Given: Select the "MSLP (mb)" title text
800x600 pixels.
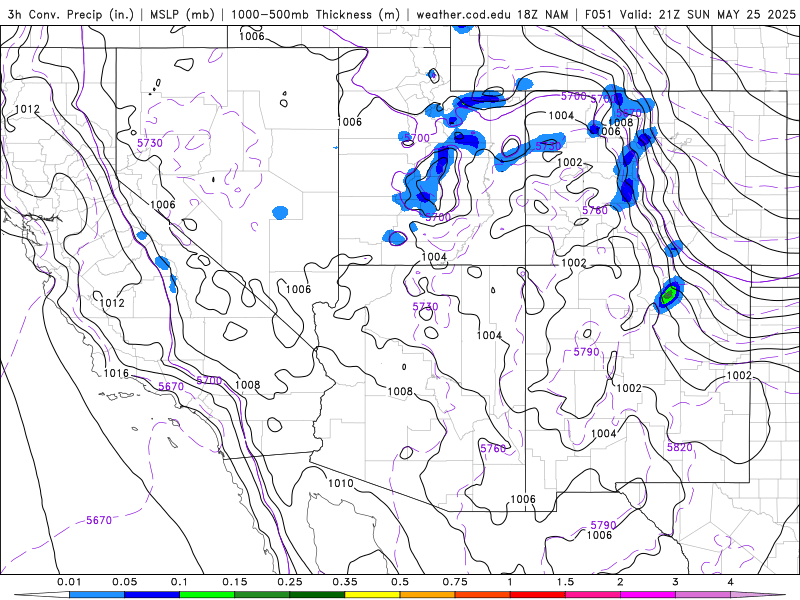Looking at the screenshot, I should (x=182, y=14).
